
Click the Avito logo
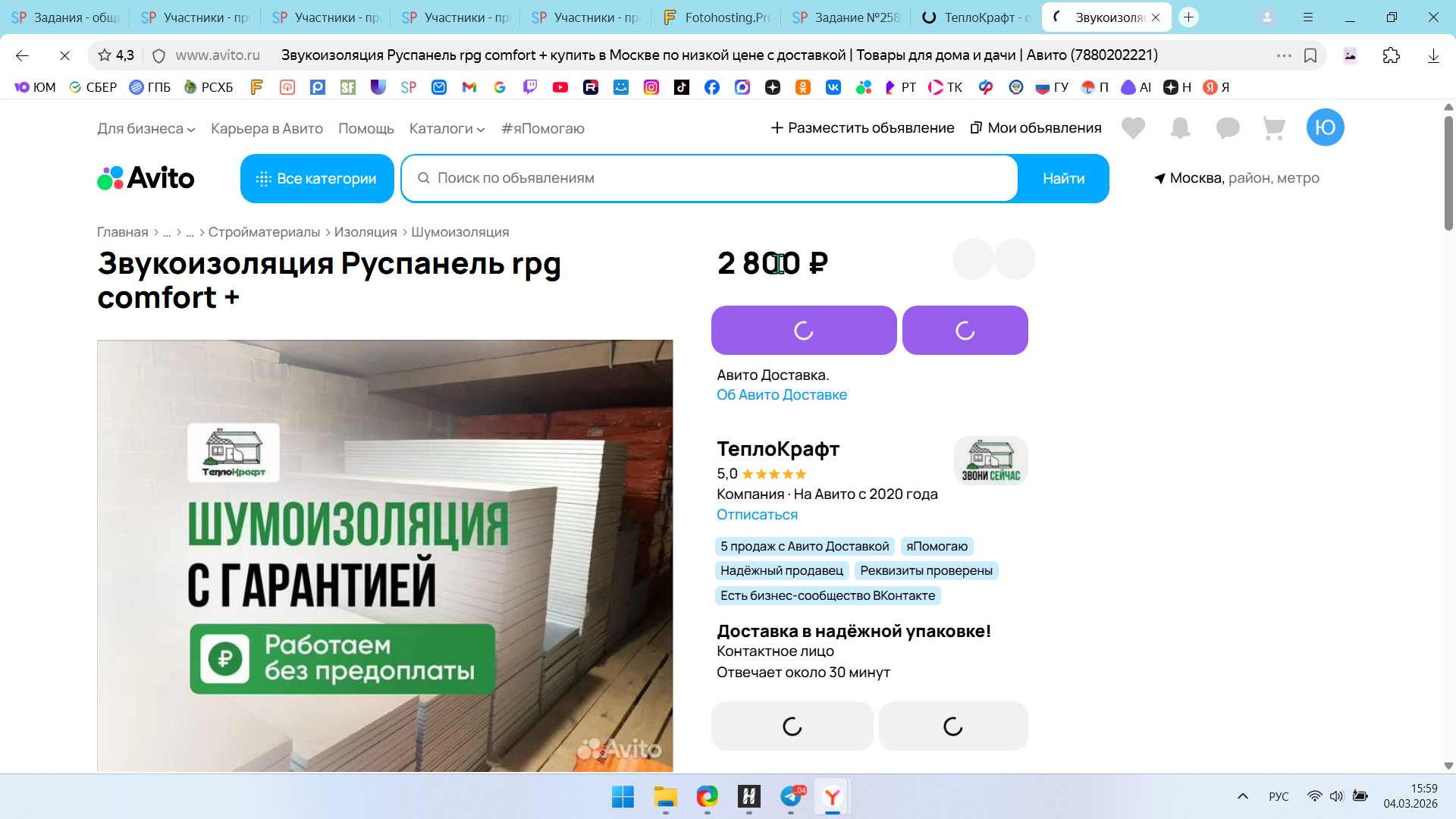pos(146,178)
